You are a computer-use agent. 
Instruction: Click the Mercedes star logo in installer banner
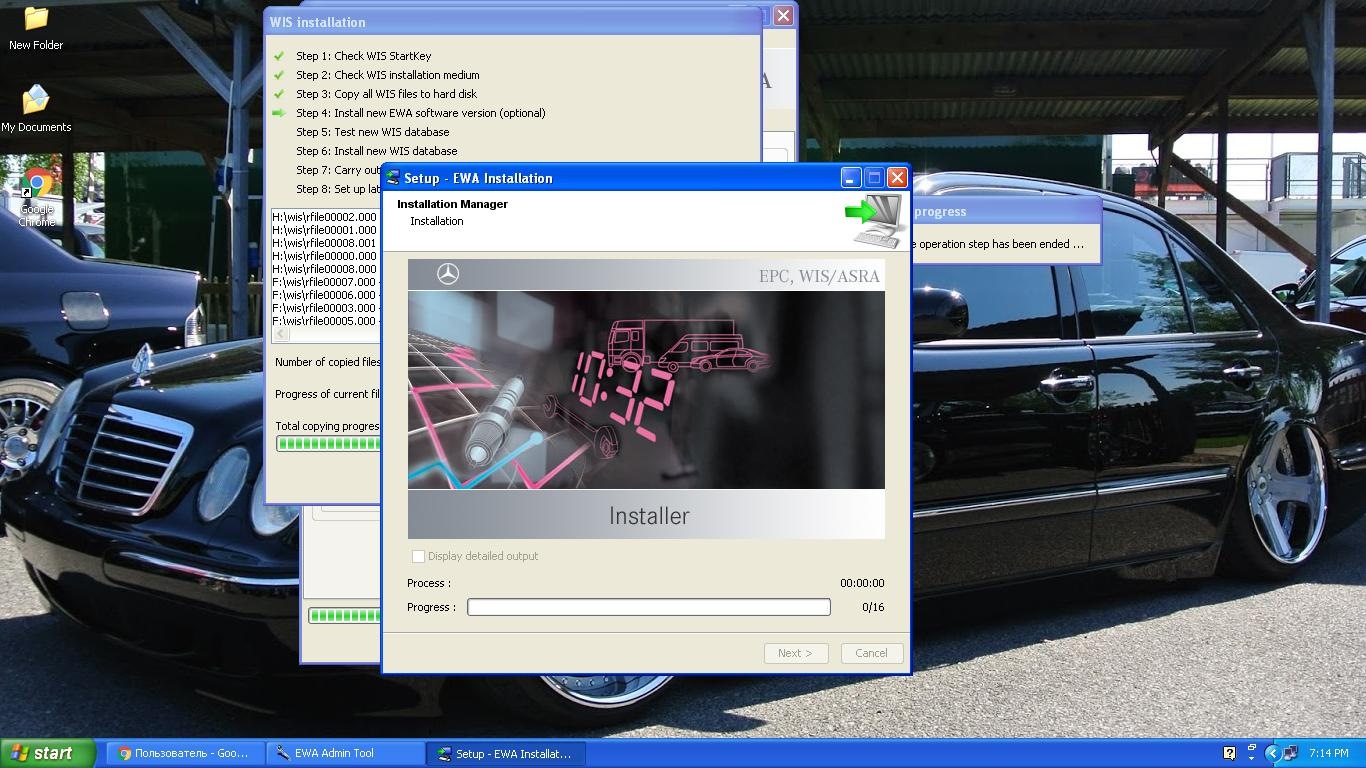coord(448,274)
